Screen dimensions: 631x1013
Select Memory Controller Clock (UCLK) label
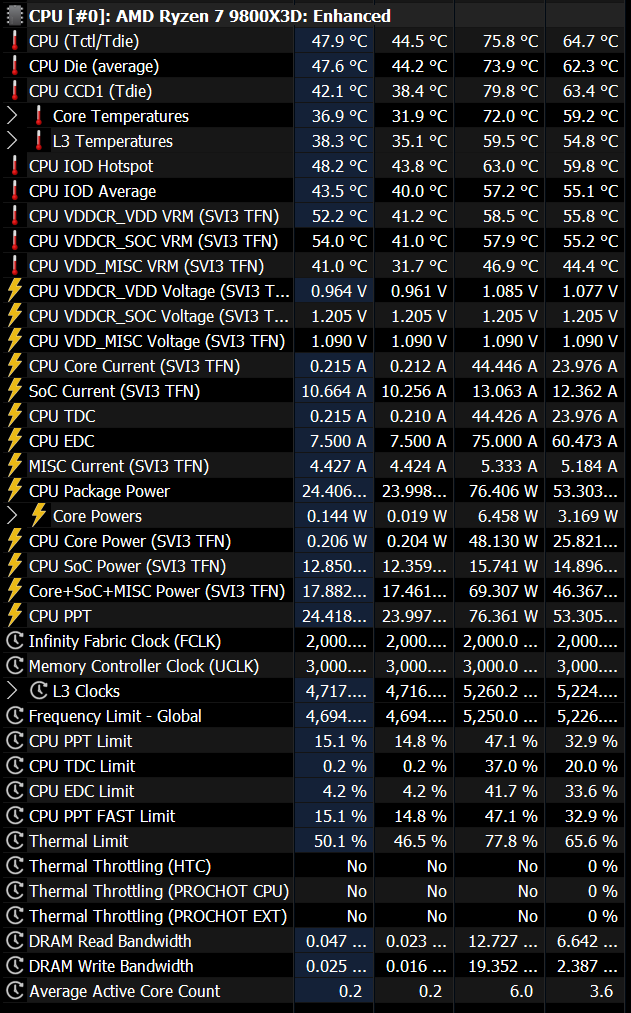click(144, 666)
